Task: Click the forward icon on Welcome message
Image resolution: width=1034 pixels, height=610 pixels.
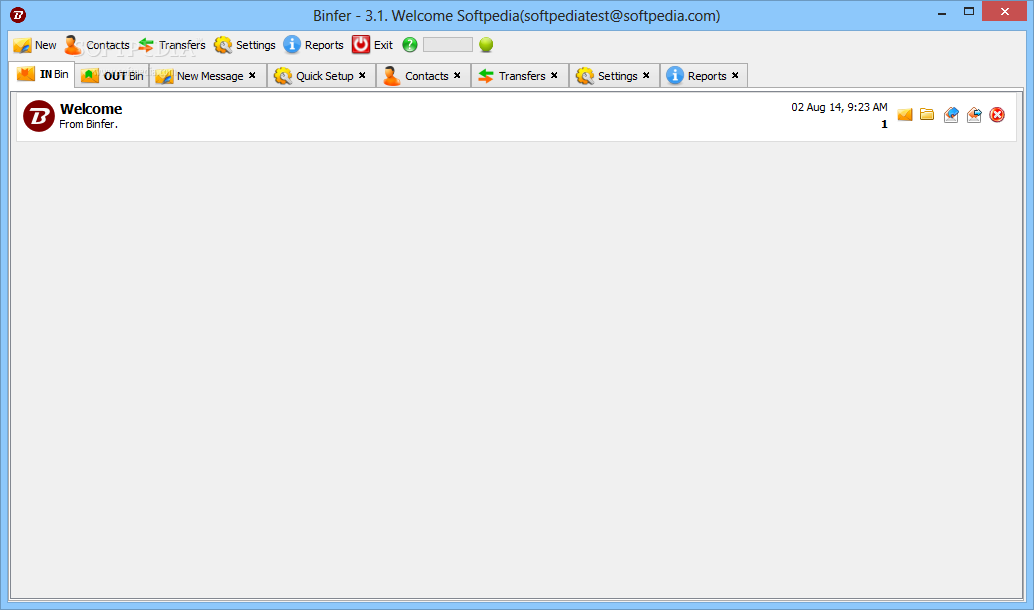Action: 974,115
